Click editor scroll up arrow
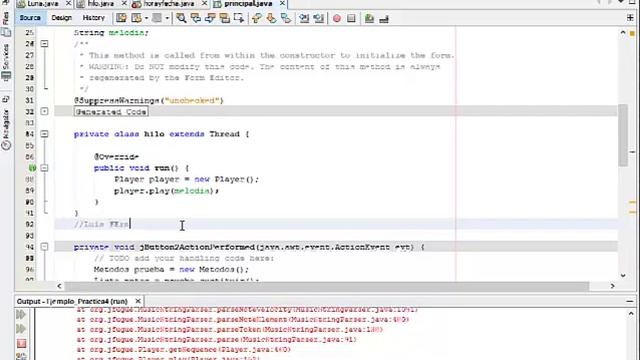 (x=623, y=32)
